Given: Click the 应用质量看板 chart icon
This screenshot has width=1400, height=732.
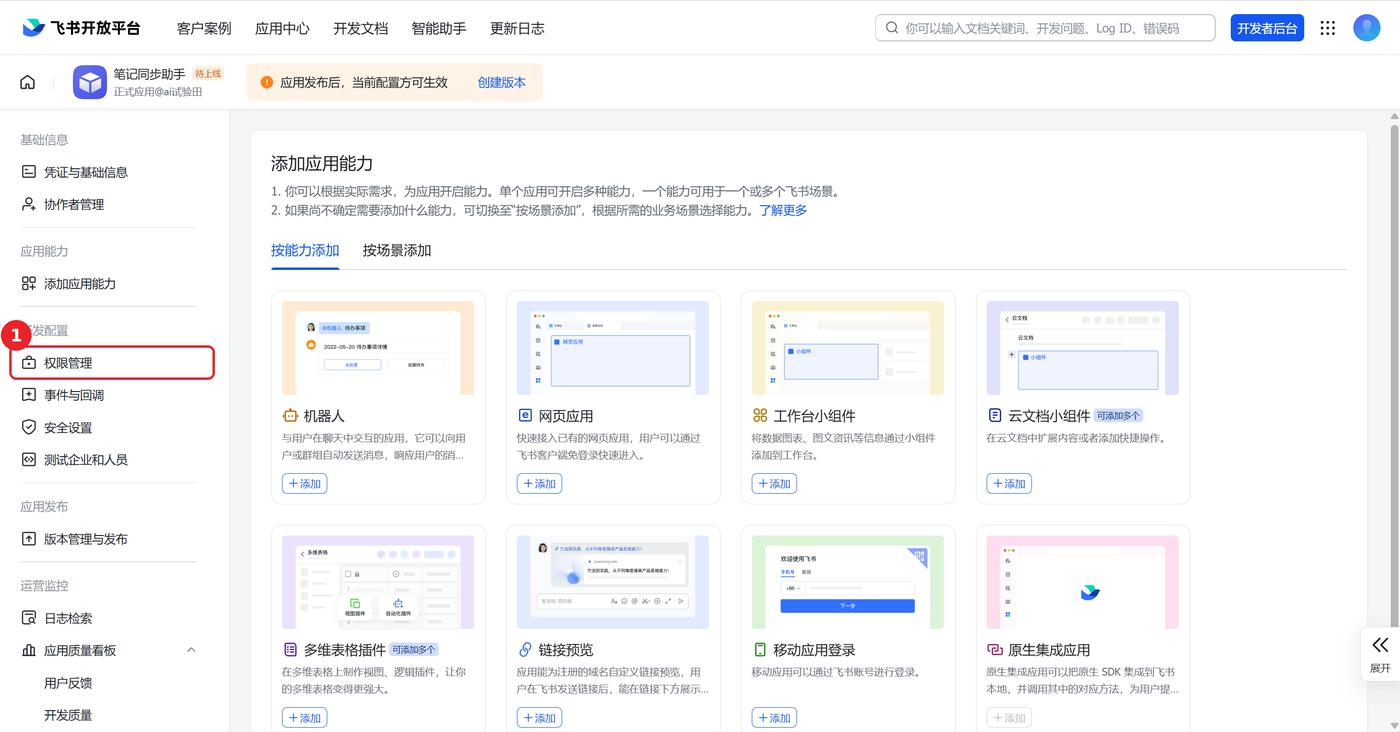Looking at the screenshot, I should [x=29, y=650].
